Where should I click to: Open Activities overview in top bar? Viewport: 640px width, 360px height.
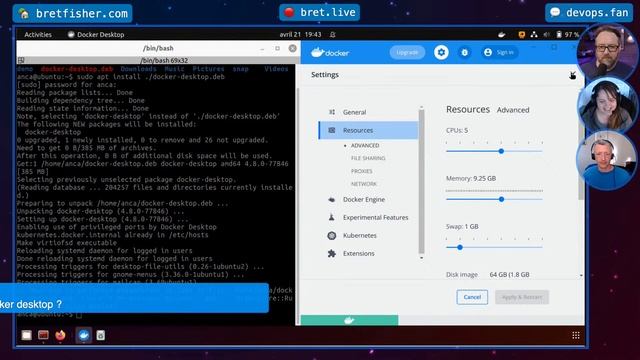point(38,35)
